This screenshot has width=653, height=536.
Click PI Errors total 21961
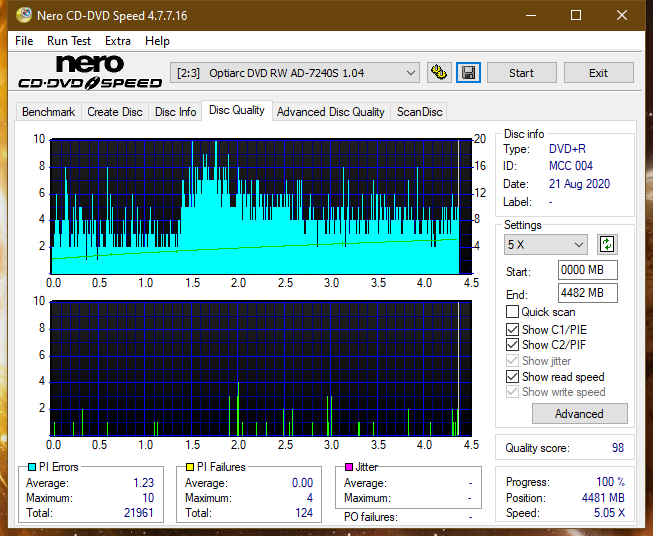click(139, 513)
